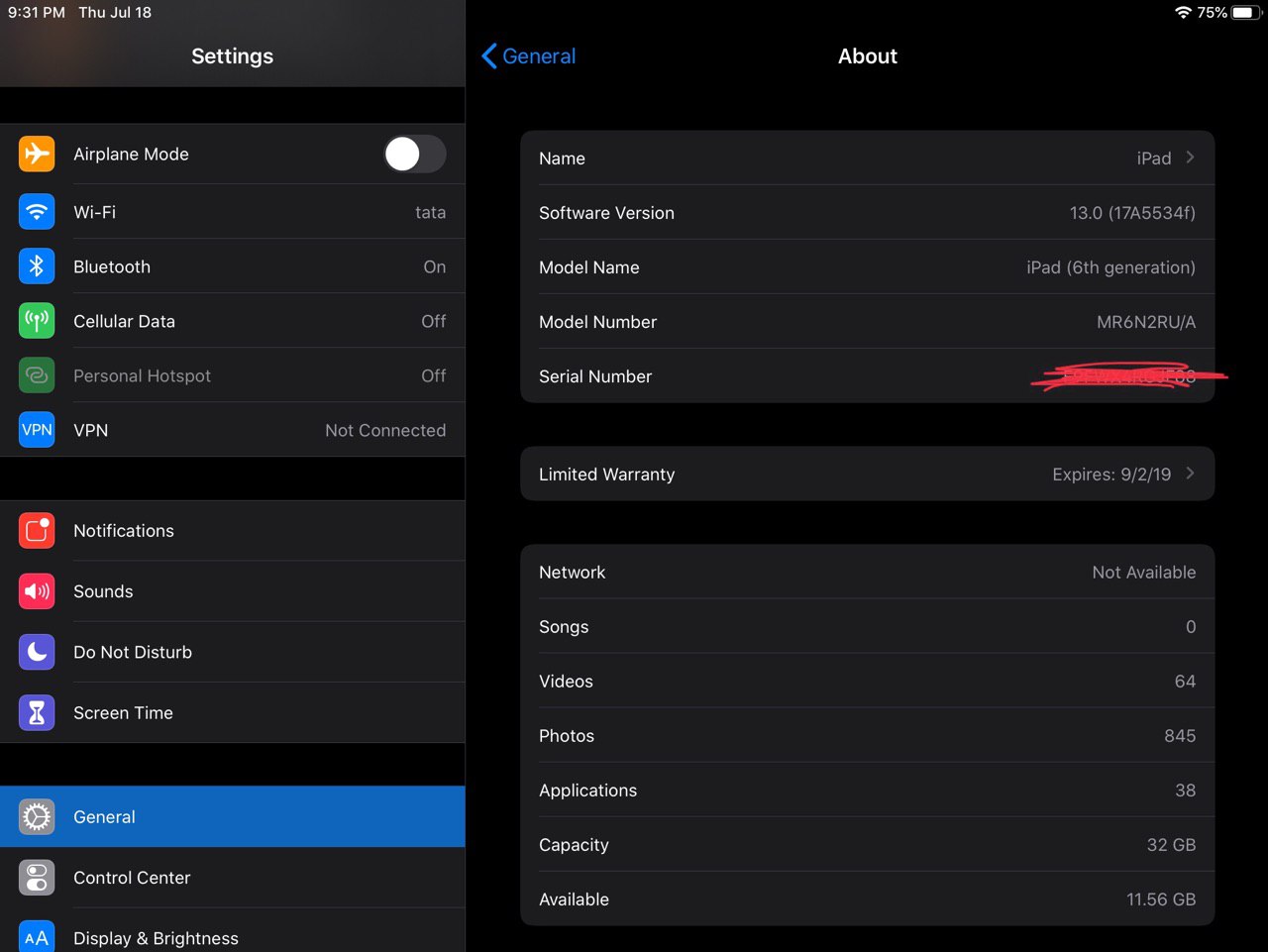Tap the General gear icon
This screenshot has height=952, width=1268.
point(37,817)
